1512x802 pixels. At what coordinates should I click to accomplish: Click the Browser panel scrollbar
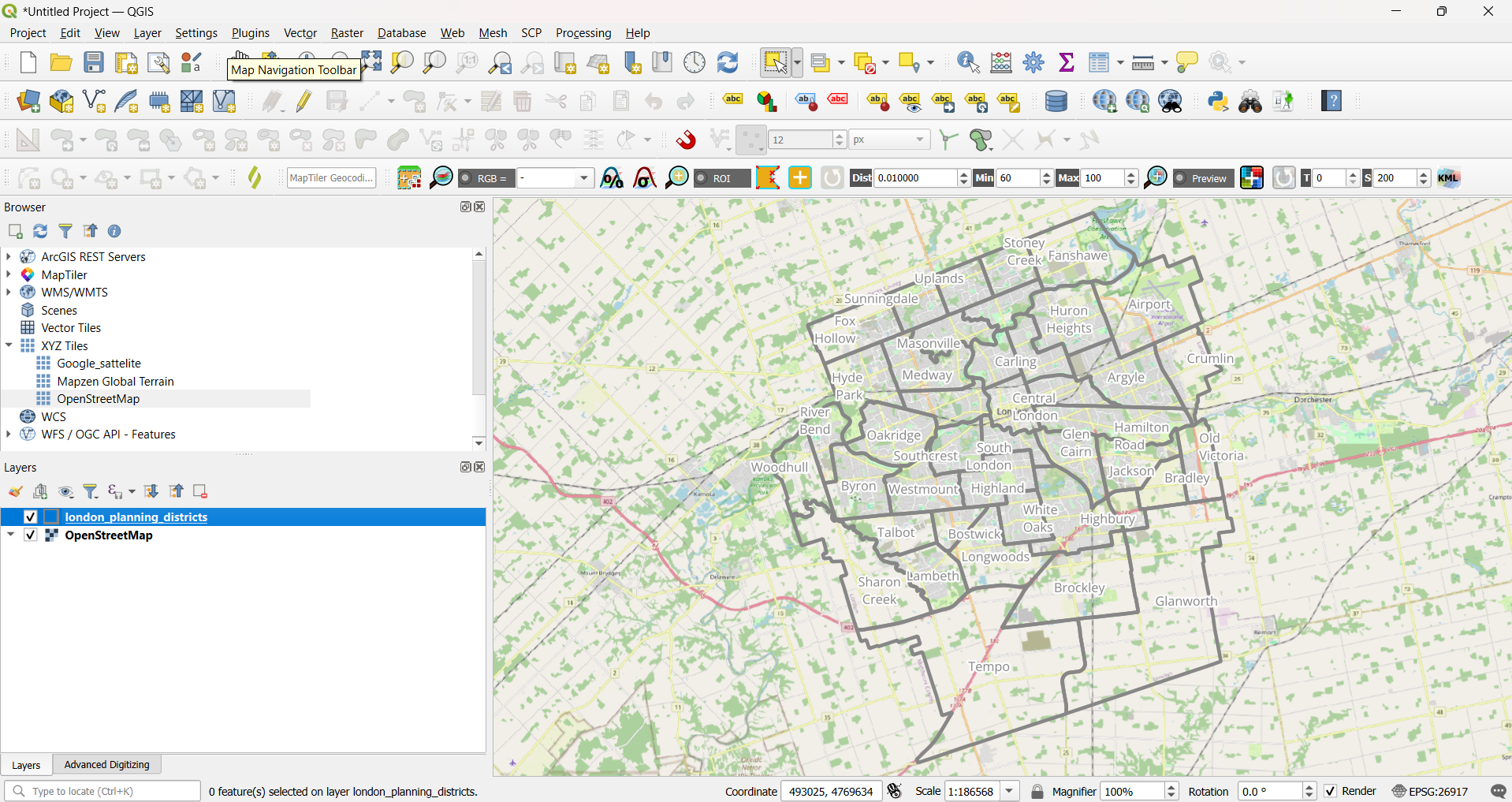pyautogui.click(x=479, y=327)
